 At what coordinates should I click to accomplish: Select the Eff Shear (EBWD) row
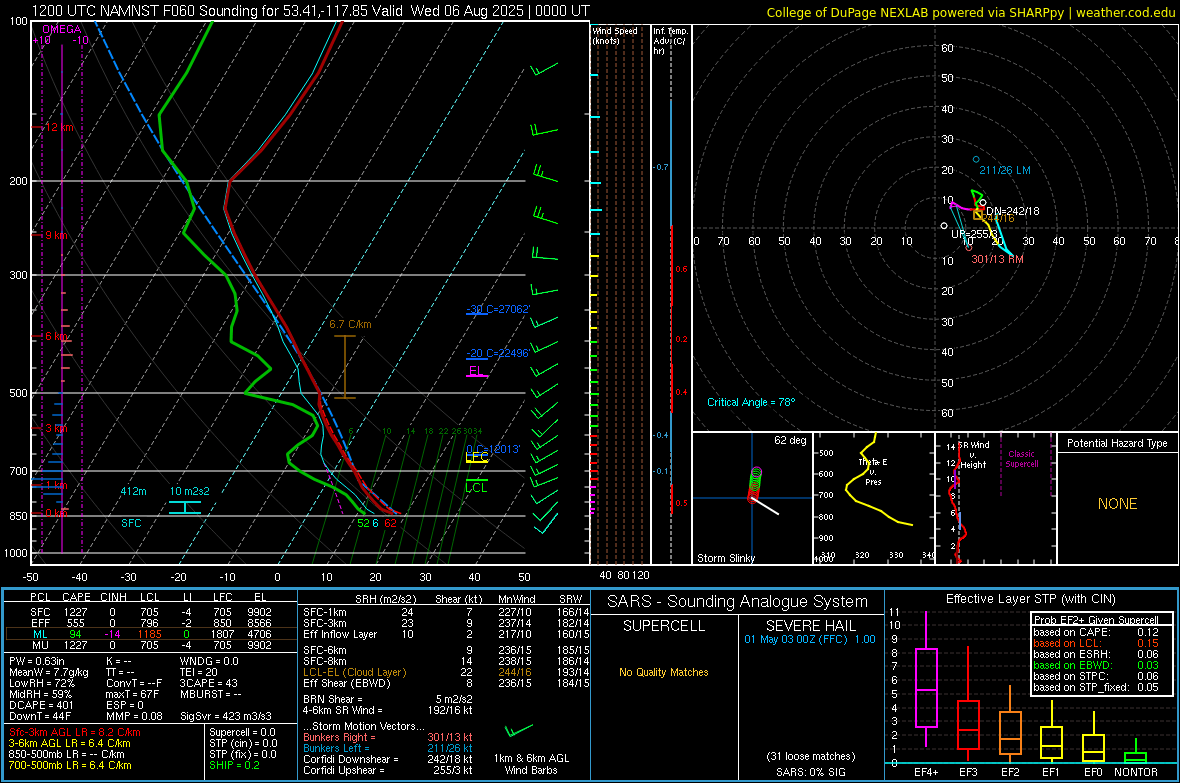click(446, 684)
